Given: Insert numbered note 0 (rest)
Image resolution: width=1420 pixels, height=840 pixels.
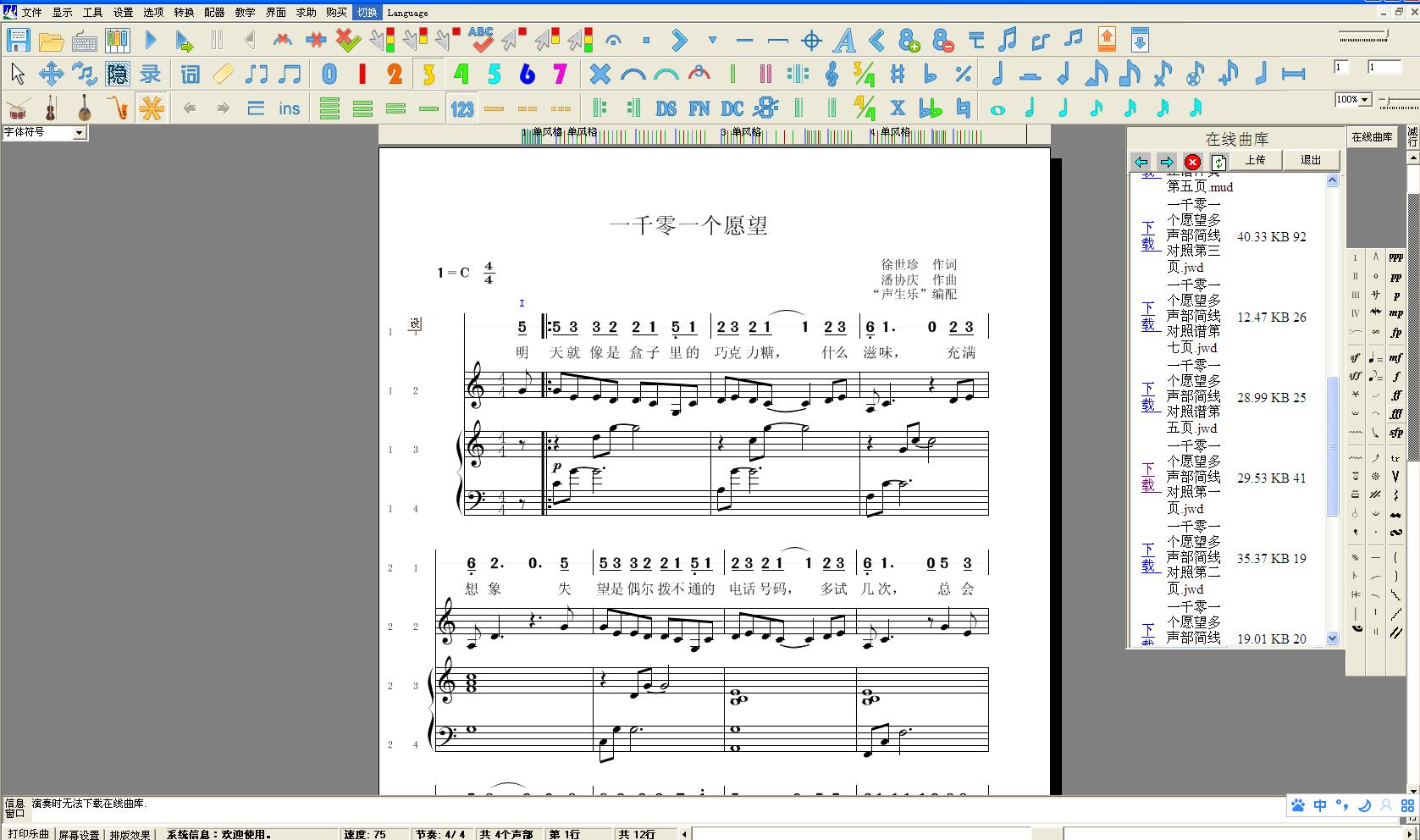Looking at the screenshot, I should tap(329, 74).
